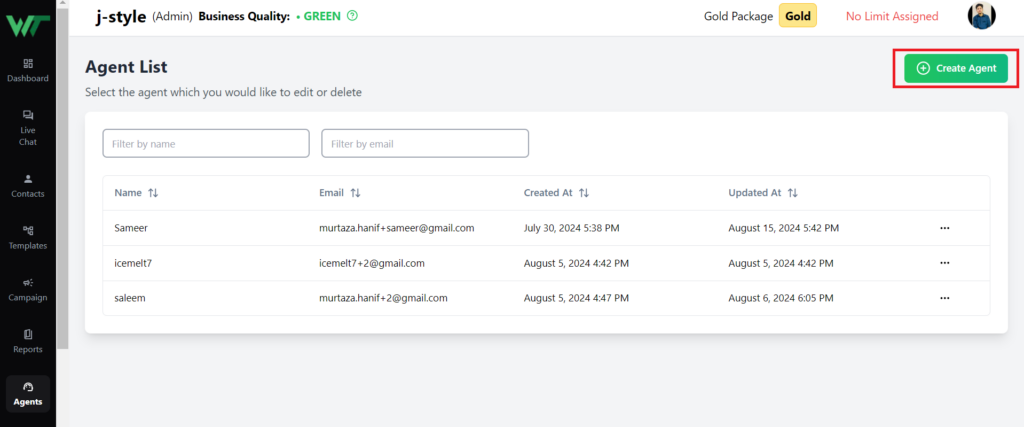Open Live Chat from sidebar
Screen dimensions: 1024x427
pyautogui.click(x=27, y=127)
